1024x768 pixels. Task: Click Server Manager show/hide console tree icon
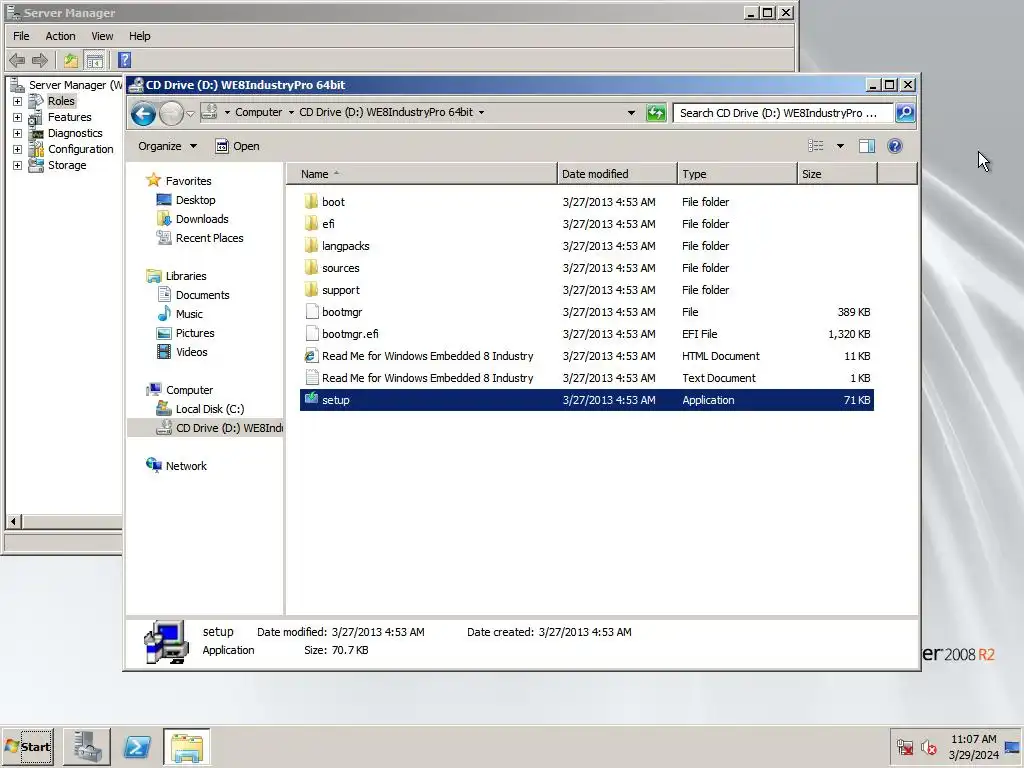coord(95,61)
